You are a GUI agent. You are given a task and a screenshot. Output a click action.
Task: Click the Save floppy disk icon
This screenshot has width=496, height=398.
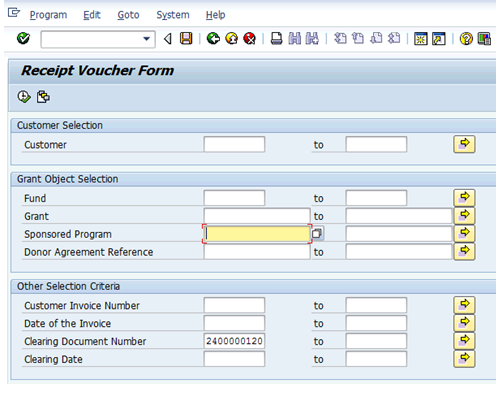click(x=186, y=39)
